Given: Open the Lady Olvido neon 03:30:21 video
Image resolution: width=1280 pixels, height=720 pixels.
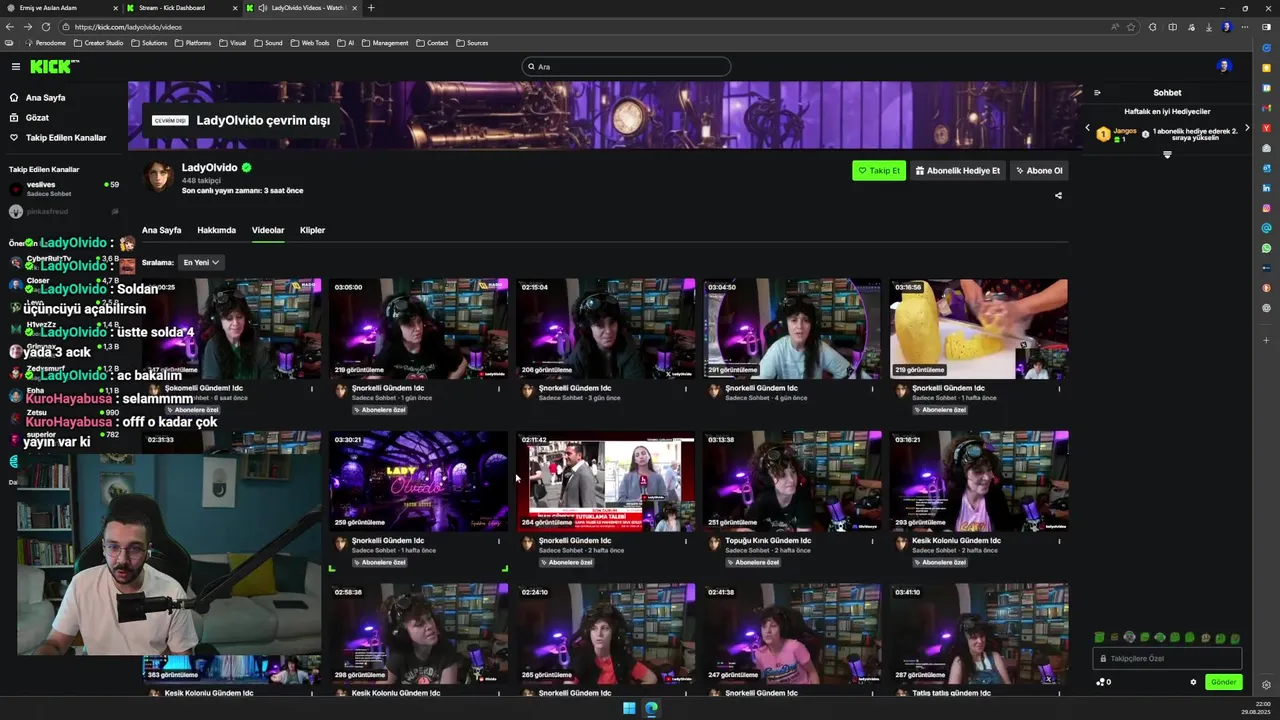Looking at the screenshot, I should pyautogui.click(x=419, y=481).
